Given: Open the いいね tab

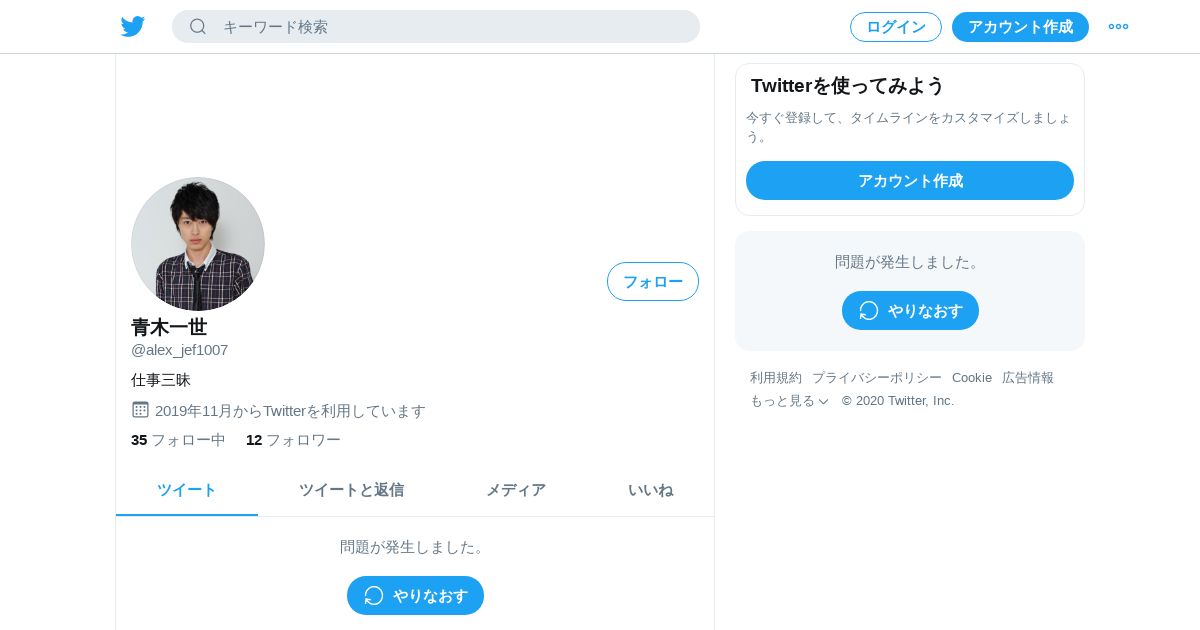Looking at the screenshot, I should [x=651, y=490].
